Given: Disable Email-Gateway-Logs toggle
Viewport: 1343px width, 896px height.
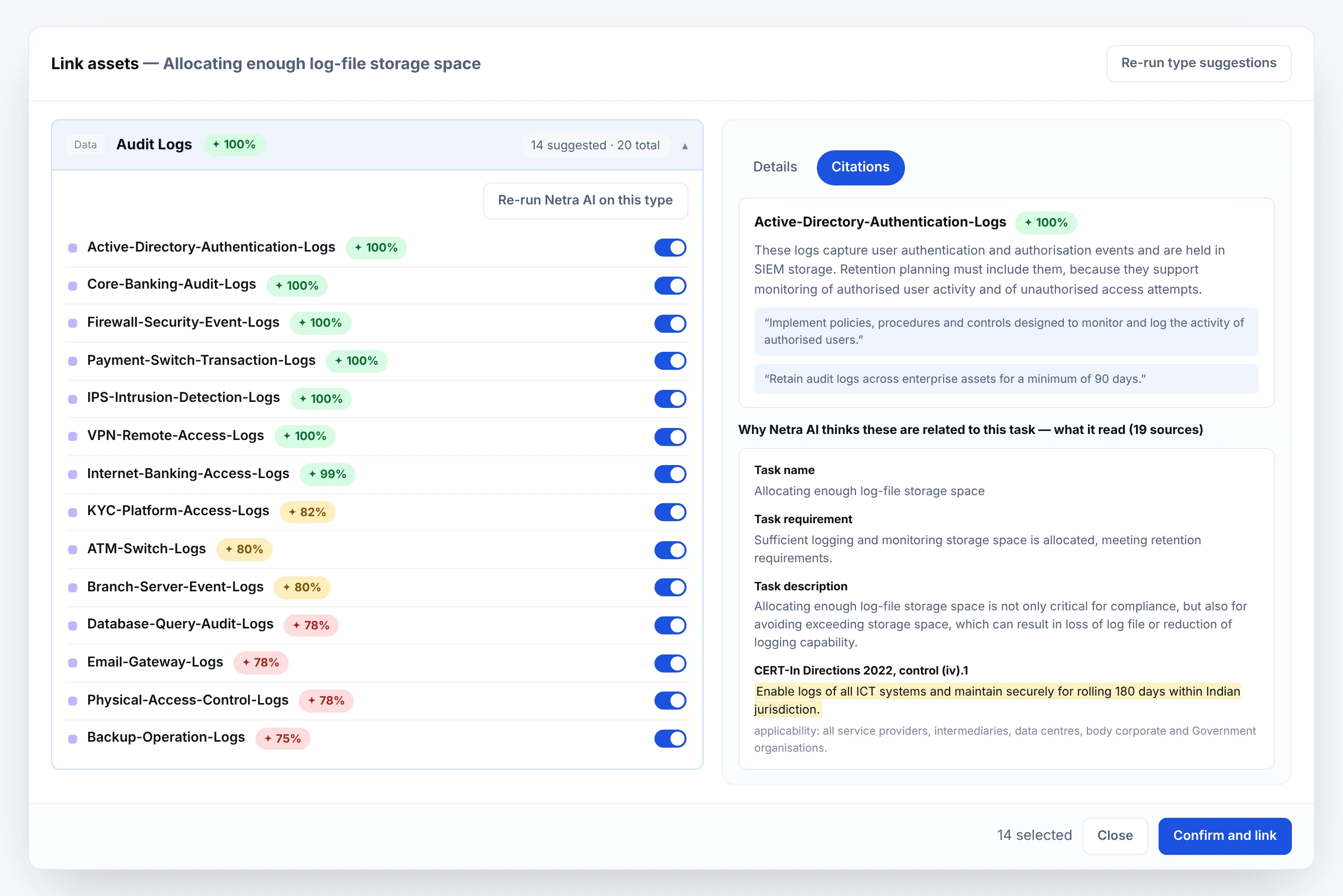Looking at the screenshot, I should tap(670, 662).
